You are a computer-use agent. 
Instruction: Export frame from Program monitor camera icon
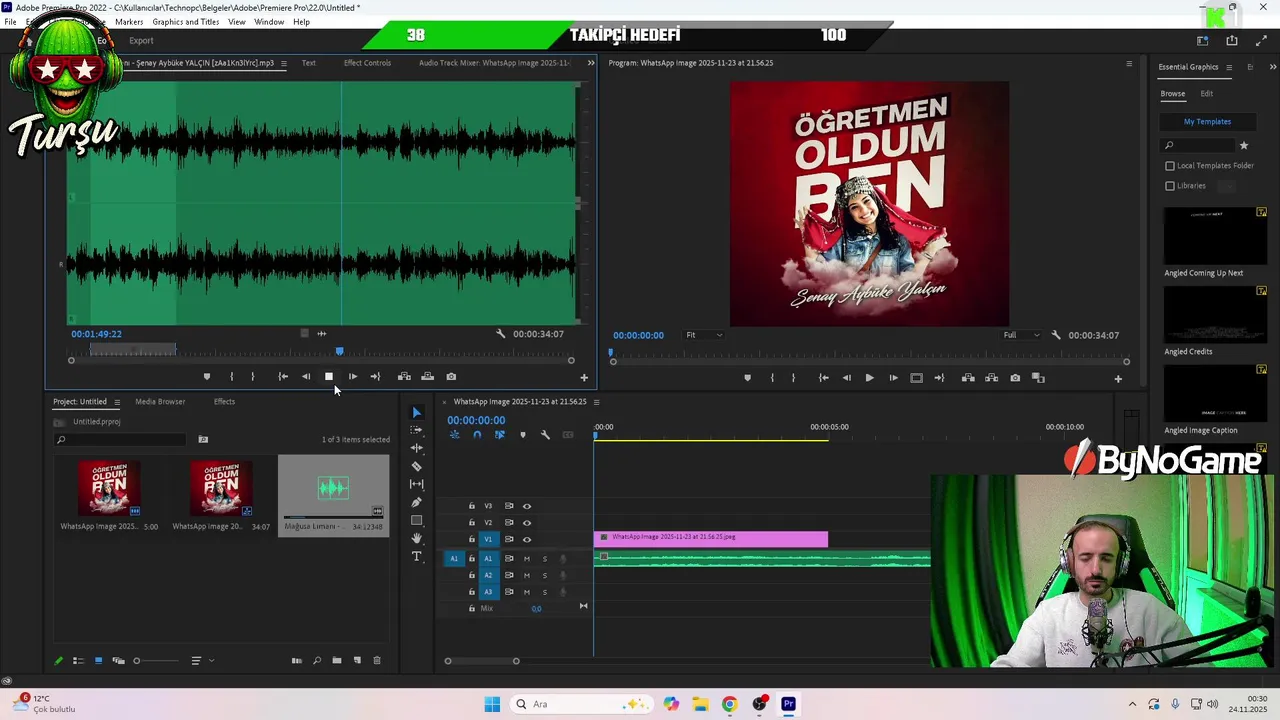pyautogui.click(x=1015, y=378)
